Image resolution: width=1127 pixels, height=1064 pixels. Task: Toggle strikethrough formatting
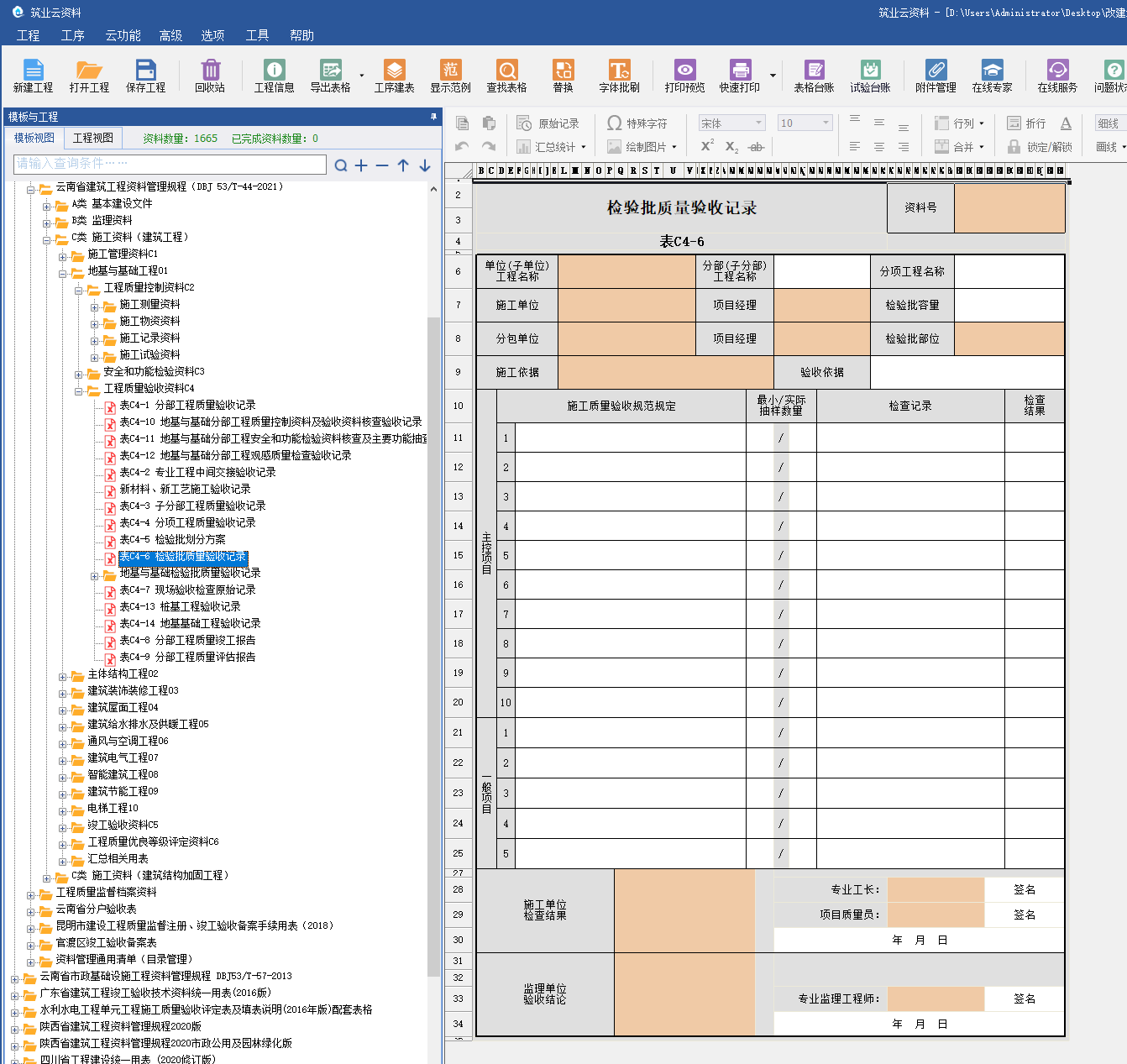point(756,147)
